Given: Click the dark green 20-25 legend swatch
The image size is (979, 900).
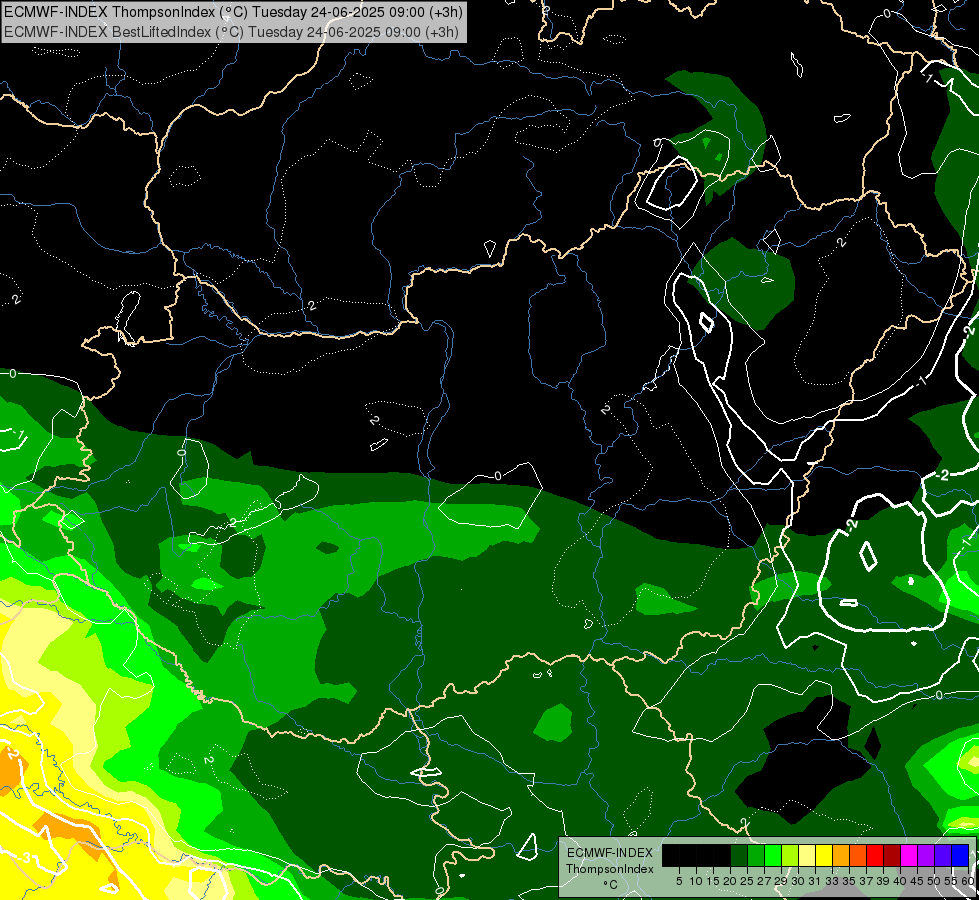Looking at the screenshot, I should coord(739,856).
